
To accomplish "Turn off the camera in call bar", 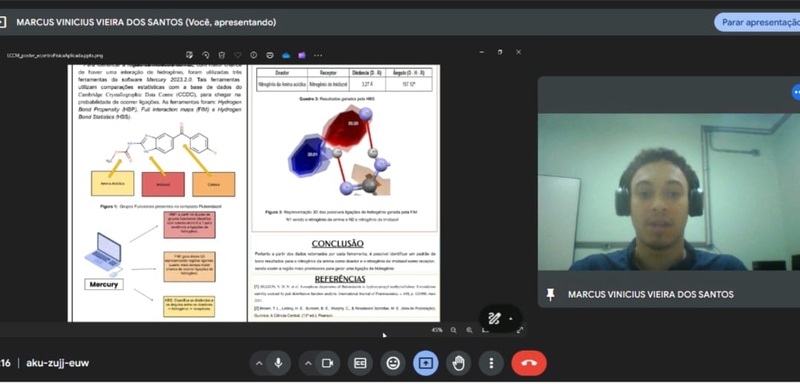I will (327, 363).
